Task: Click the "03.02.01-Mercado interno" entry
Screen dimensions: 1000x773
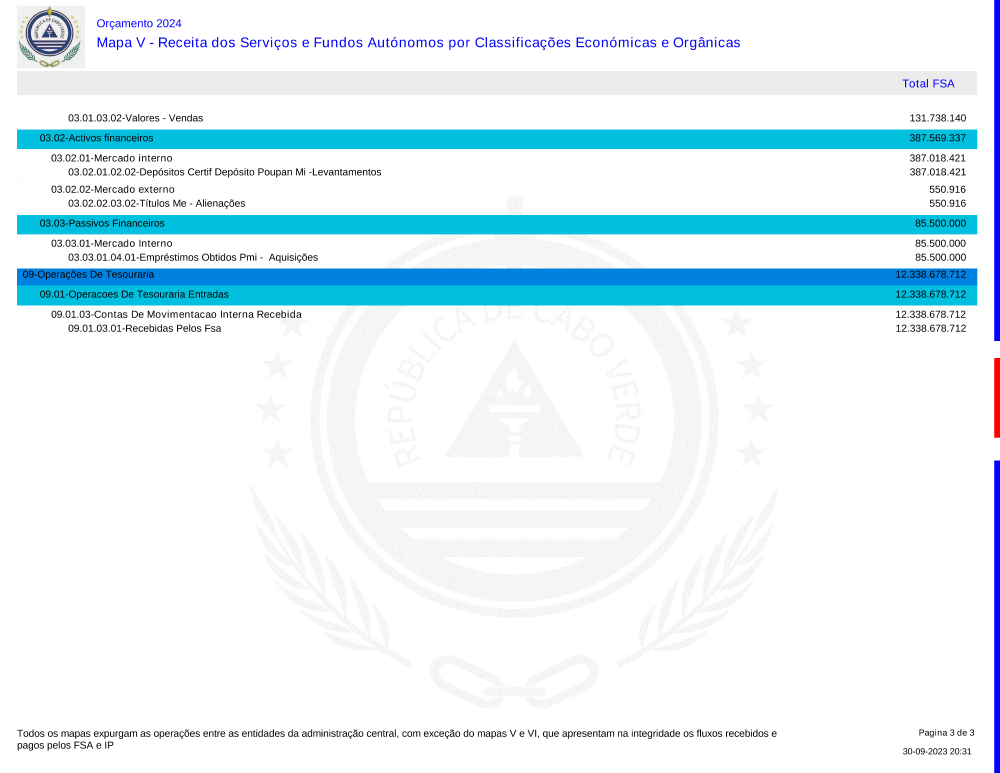Action: point(112,158)
